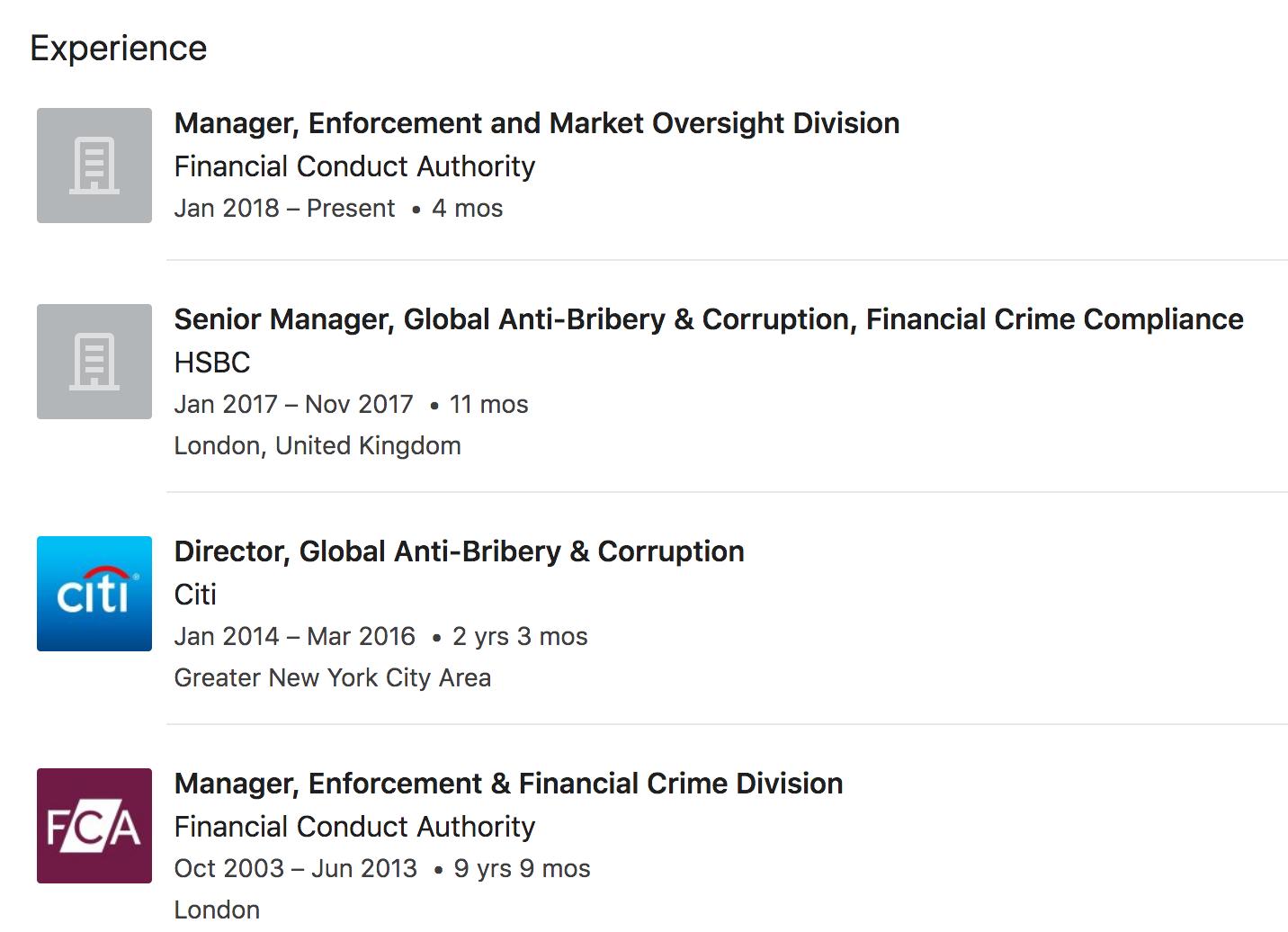Click the Jan 2018 – Present date range

284,209
